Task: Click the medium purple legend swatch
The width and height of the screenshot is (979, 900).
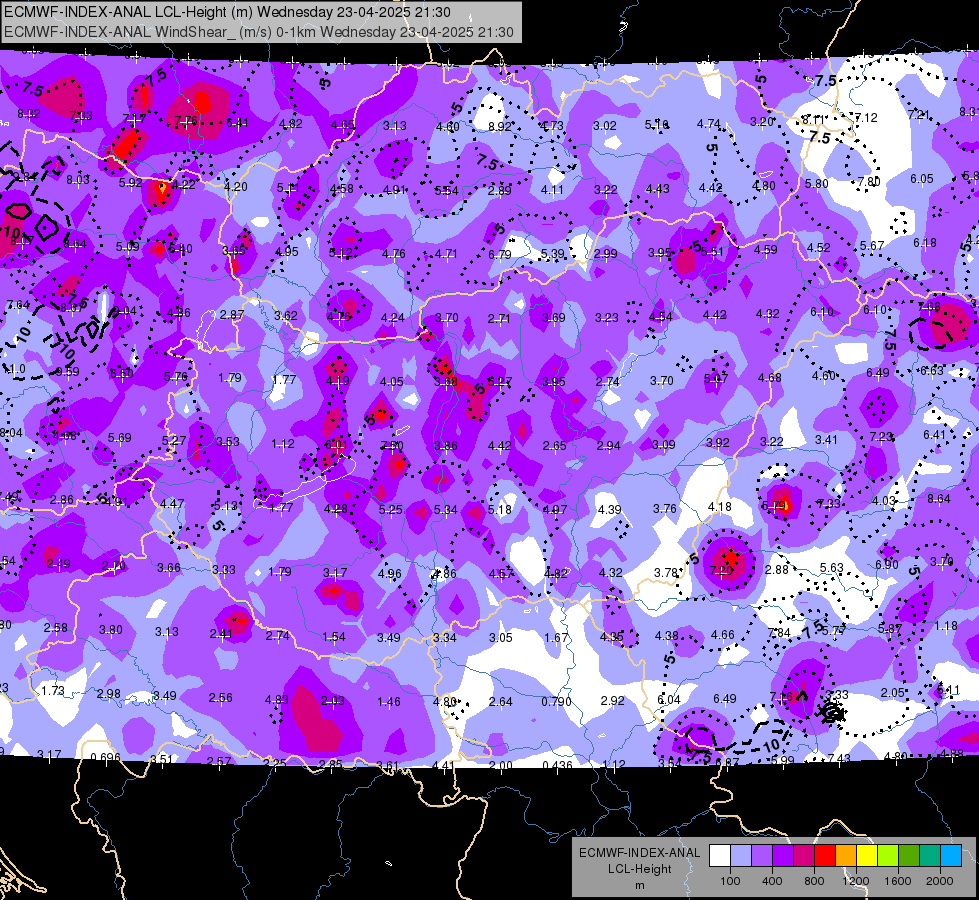Action: point(762,856)
